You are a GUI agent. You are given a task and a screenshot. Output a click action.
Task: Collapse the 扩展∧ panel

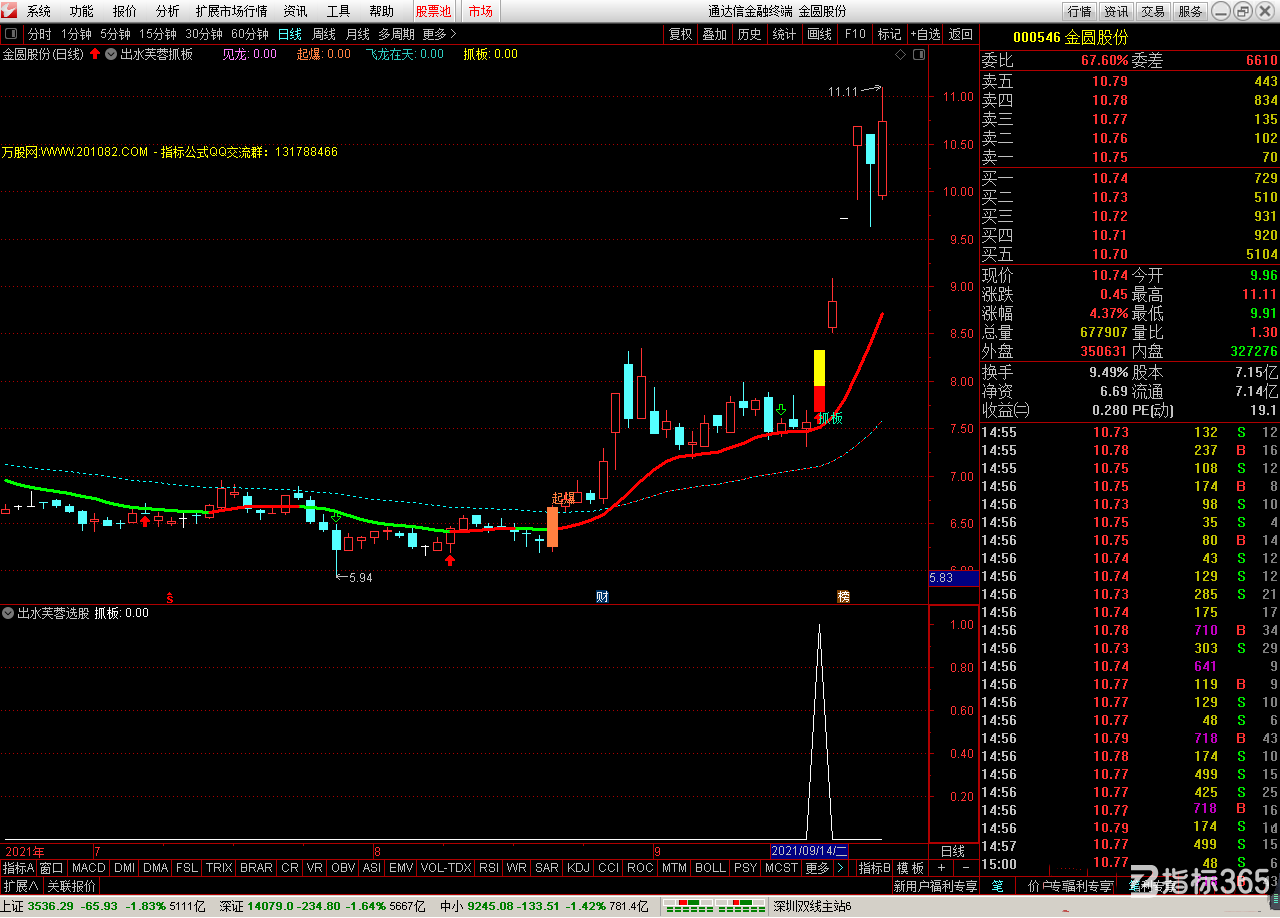20,886
